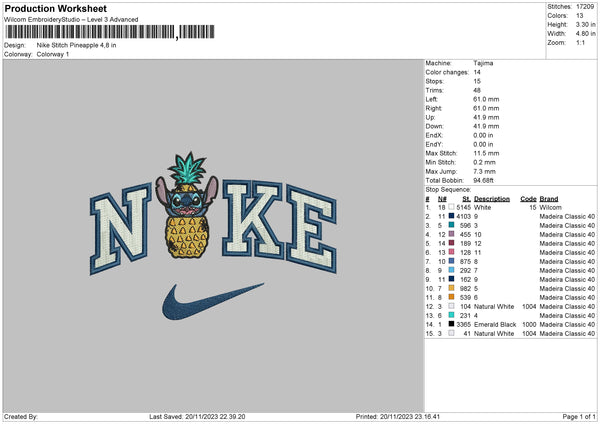Click the Brand column header
Screen dimensions: 600x424
click(549, 199)
